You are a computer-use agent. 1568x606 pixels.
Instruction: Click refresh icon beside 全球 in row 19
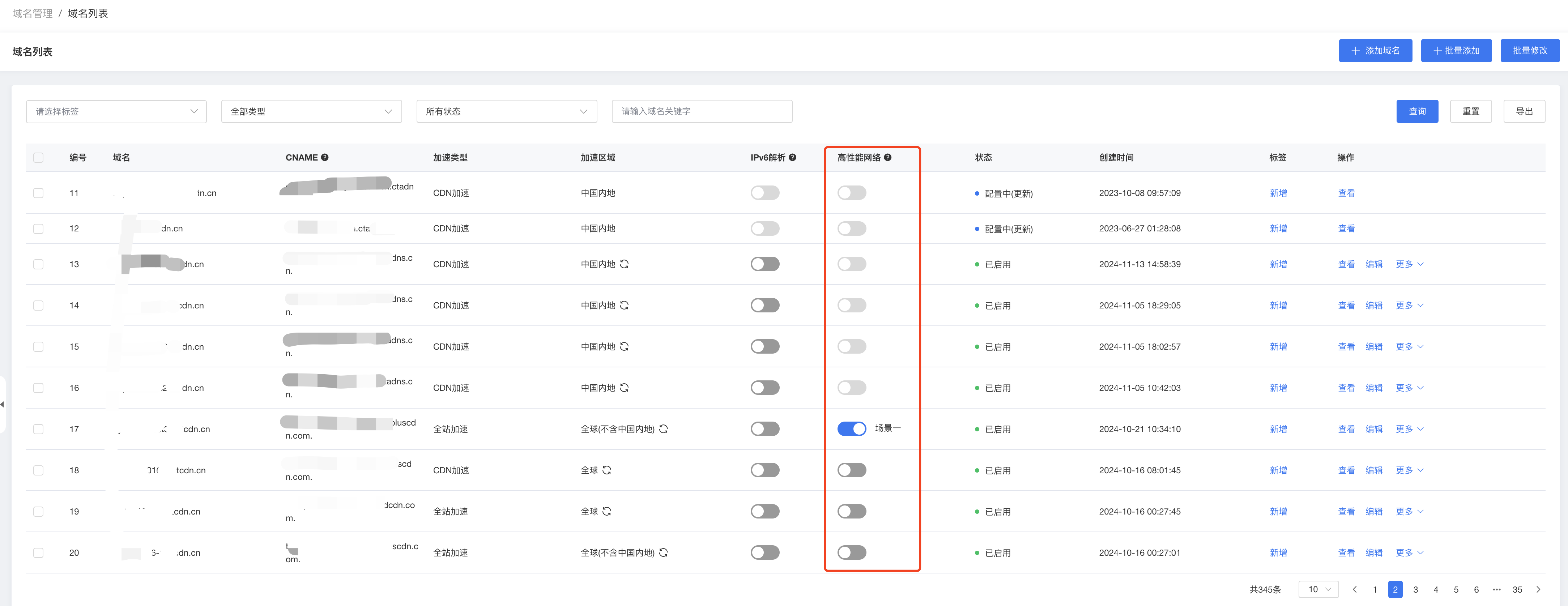click(x=607, y=512)
